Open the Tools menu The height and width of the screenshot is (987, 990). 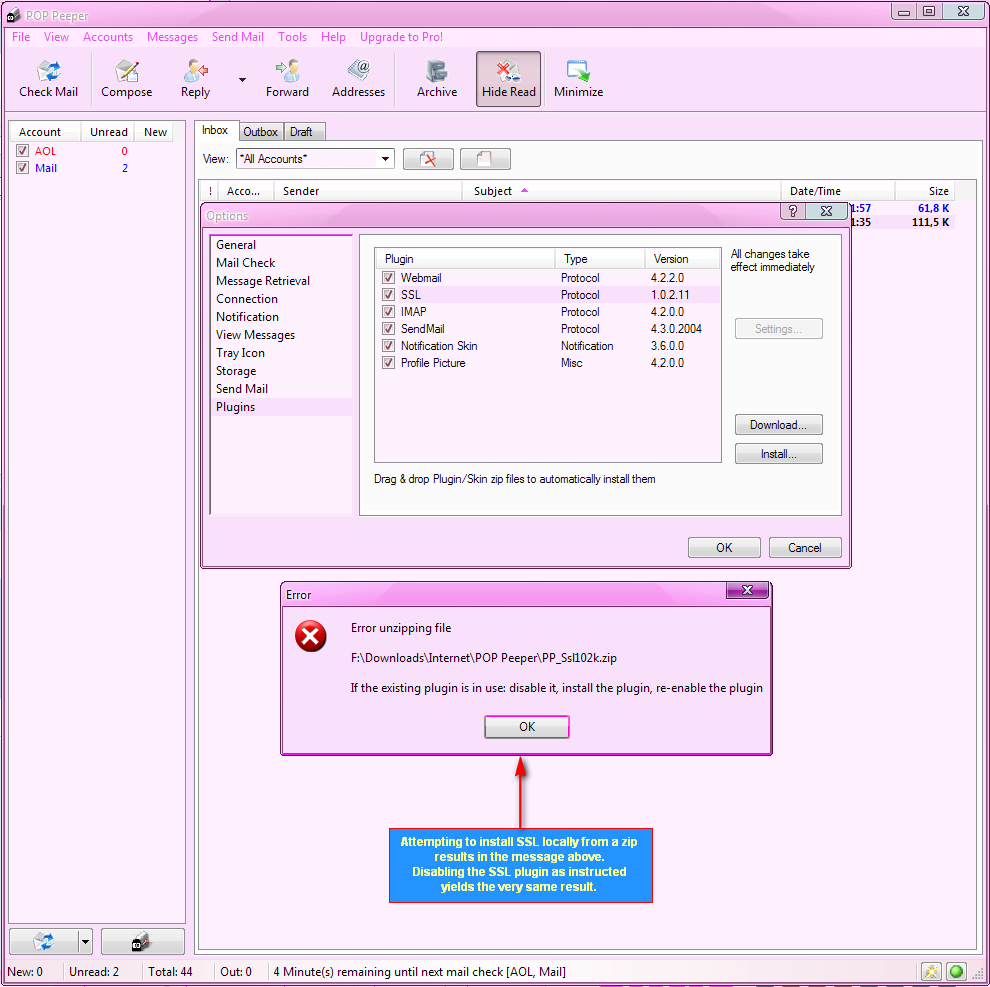(292, 37)
